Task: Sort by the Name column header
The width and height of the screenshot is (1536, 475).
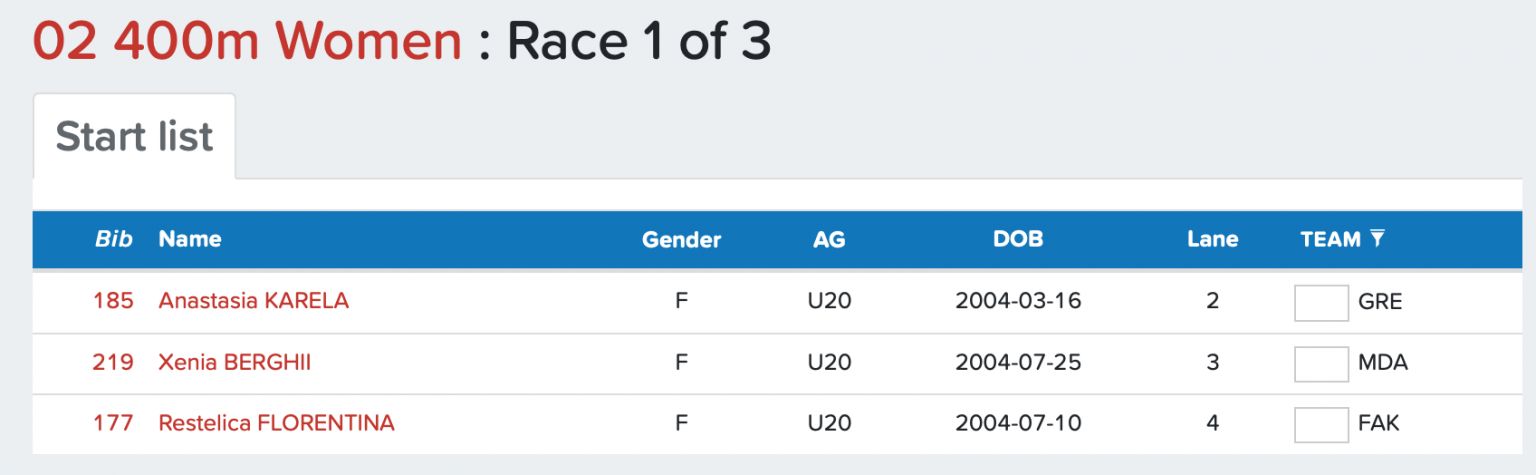Action: tap(190, 240)
